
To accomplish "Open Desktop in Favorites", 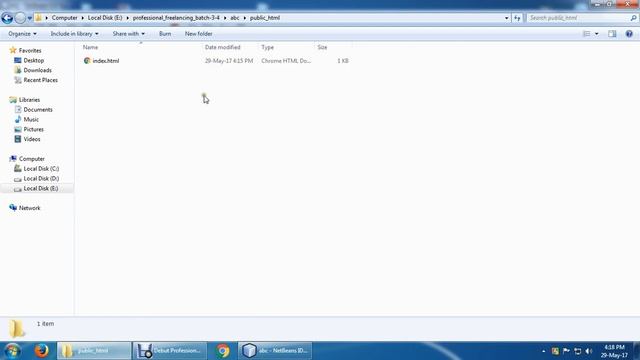I will [x=33, y=60].
